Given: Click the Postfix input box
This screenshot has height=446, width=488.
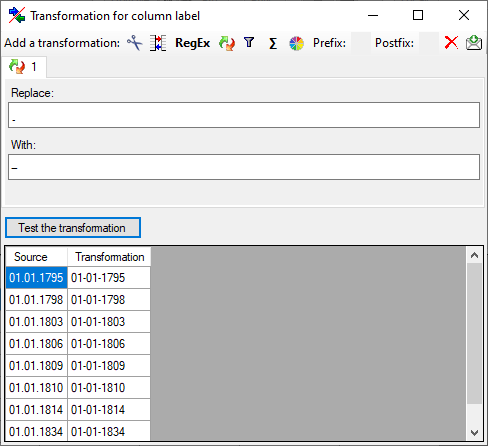Looking at the screenshot, I should tap(429, 43).
